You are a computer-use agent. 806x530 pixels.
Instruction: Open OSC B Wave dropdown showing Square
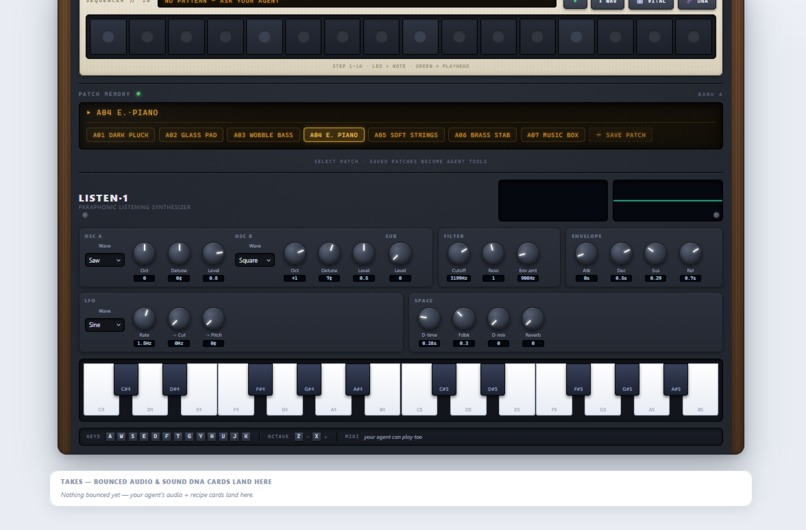pos(254,260)
